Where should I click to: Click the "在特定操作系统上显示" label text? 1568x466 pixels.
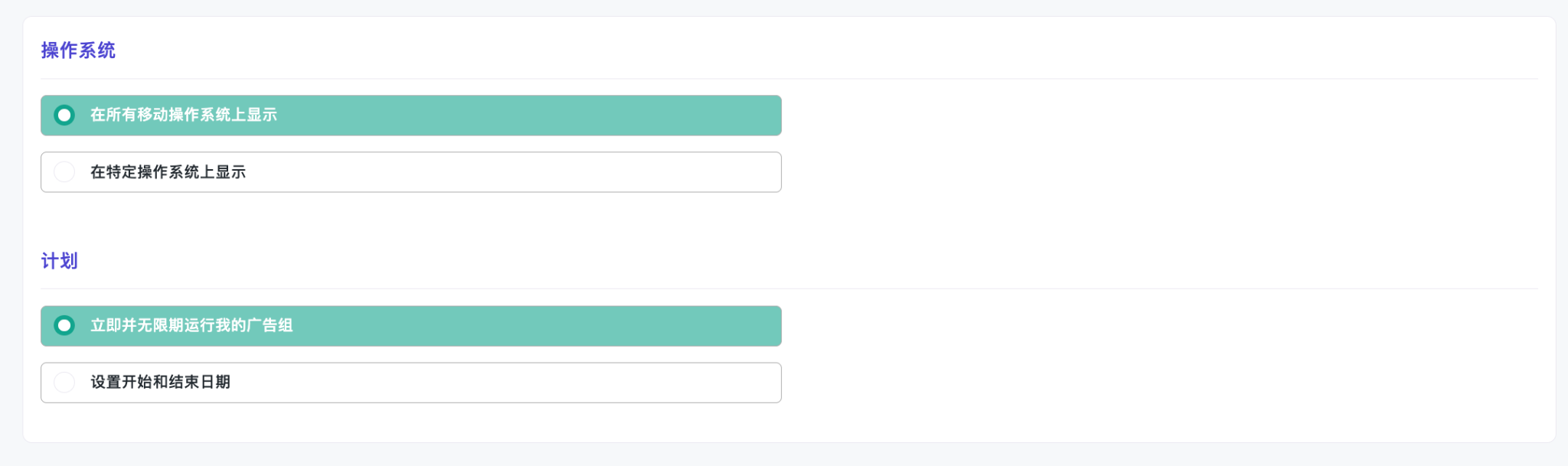168,172
